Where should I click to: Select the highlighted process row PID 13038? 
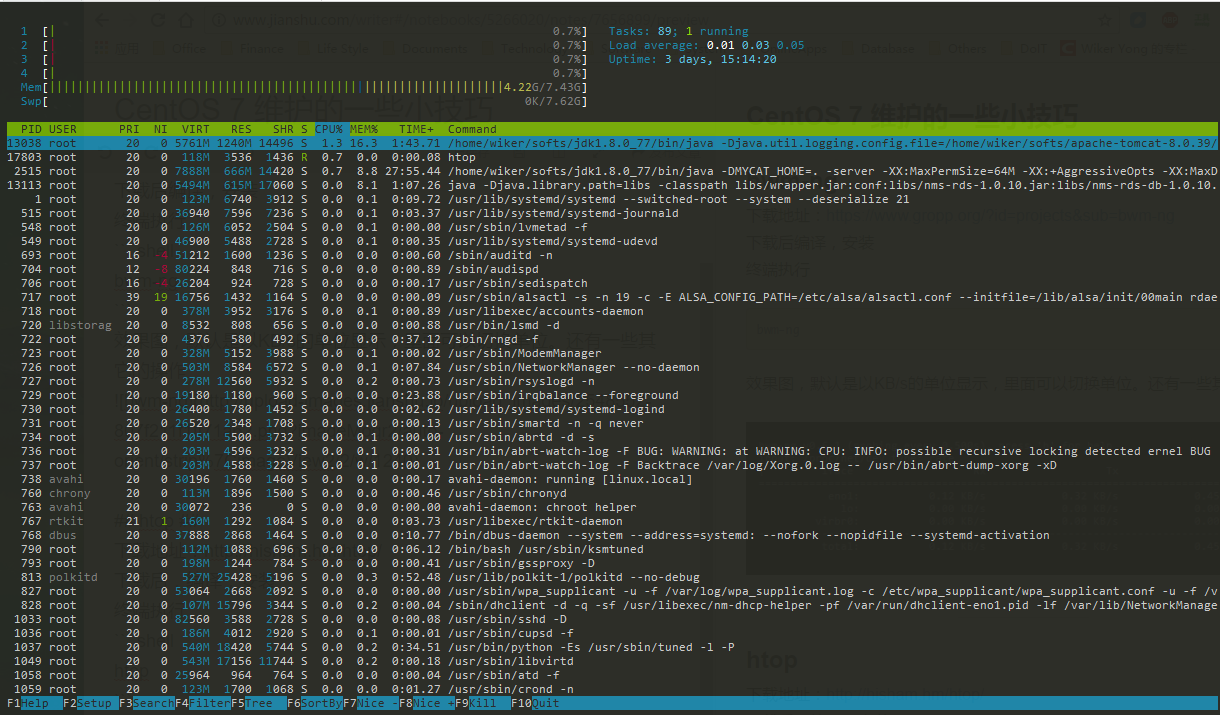click(610, 143)
